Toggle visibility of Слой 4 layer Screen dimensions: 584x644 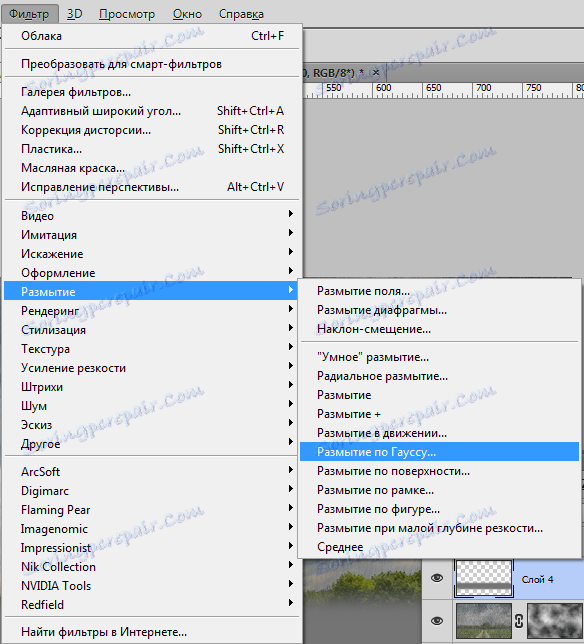[437, 578]
